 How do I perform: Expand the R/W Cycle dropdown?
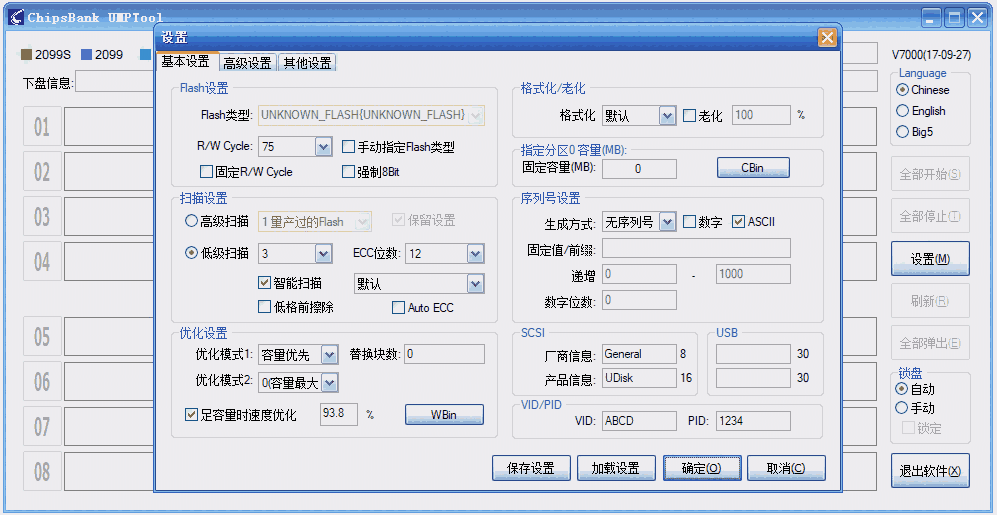click(x=323, y=147)
